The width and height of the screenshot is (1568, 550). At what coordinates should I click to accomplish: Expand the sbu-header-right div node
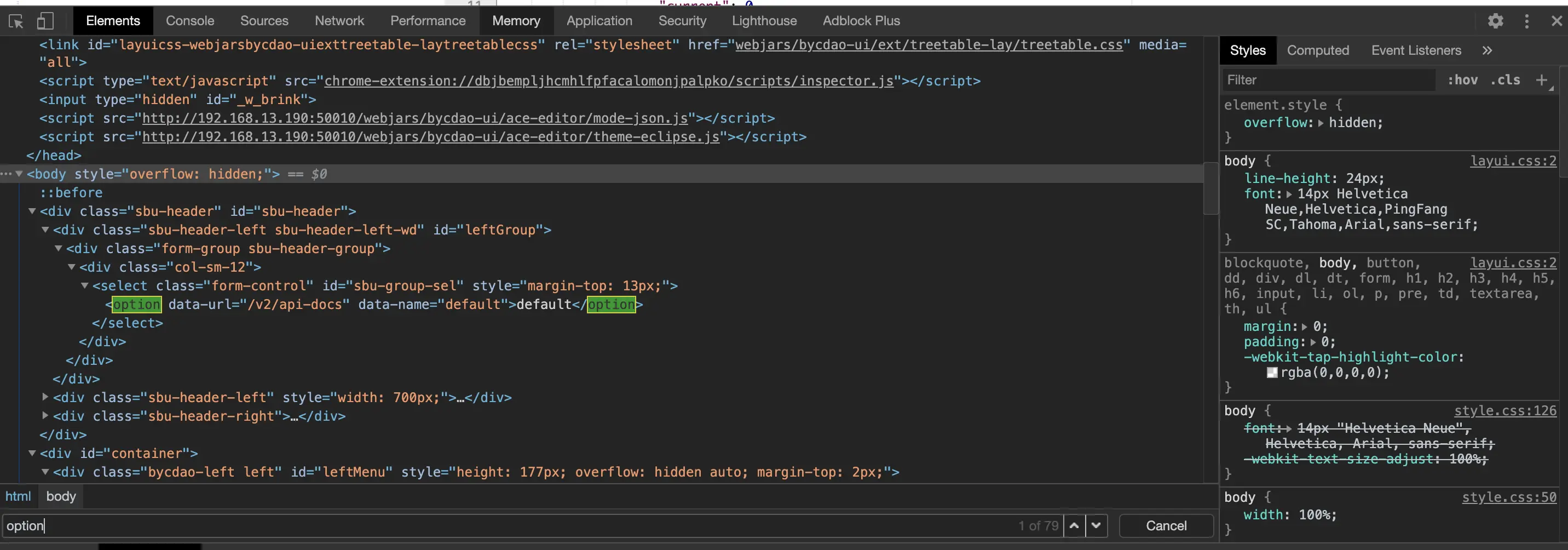tap(45, 415)
